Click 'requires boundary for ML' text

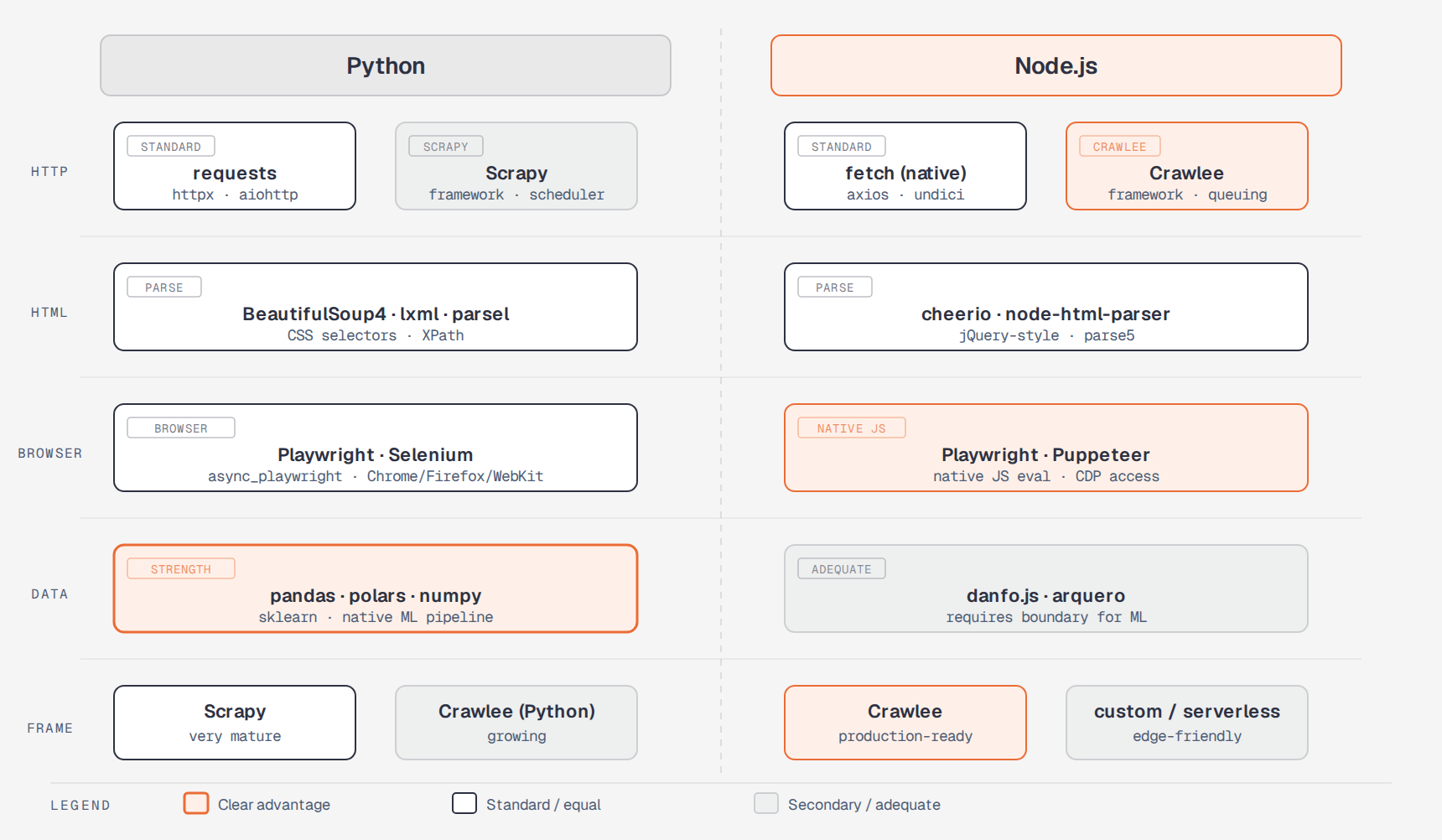[x=1046, y=617]
